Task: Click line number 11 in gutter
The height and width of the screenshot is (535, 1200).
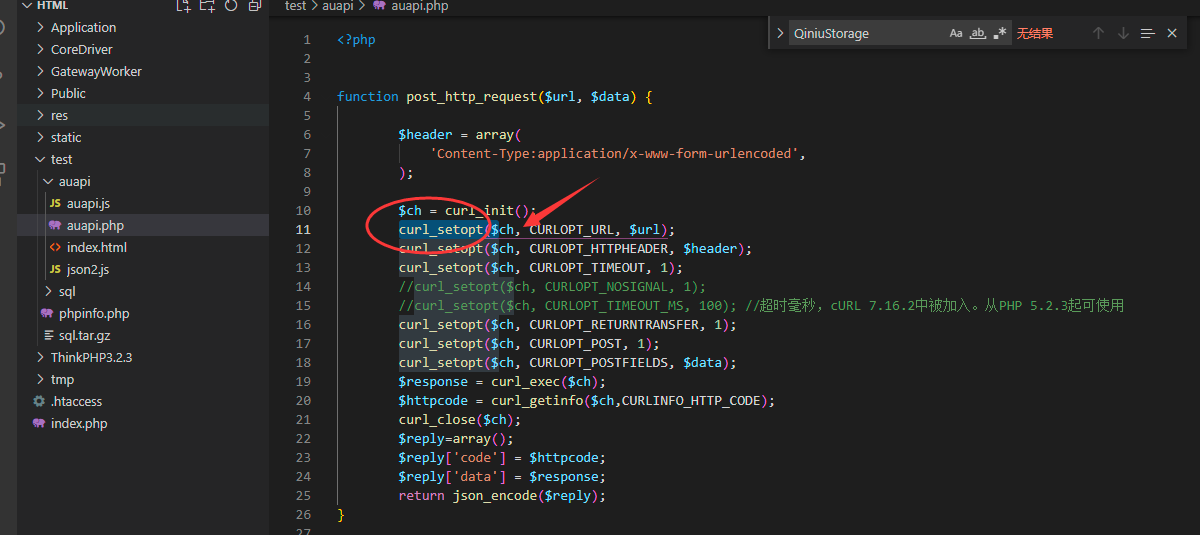Action: tap(304, 230)
